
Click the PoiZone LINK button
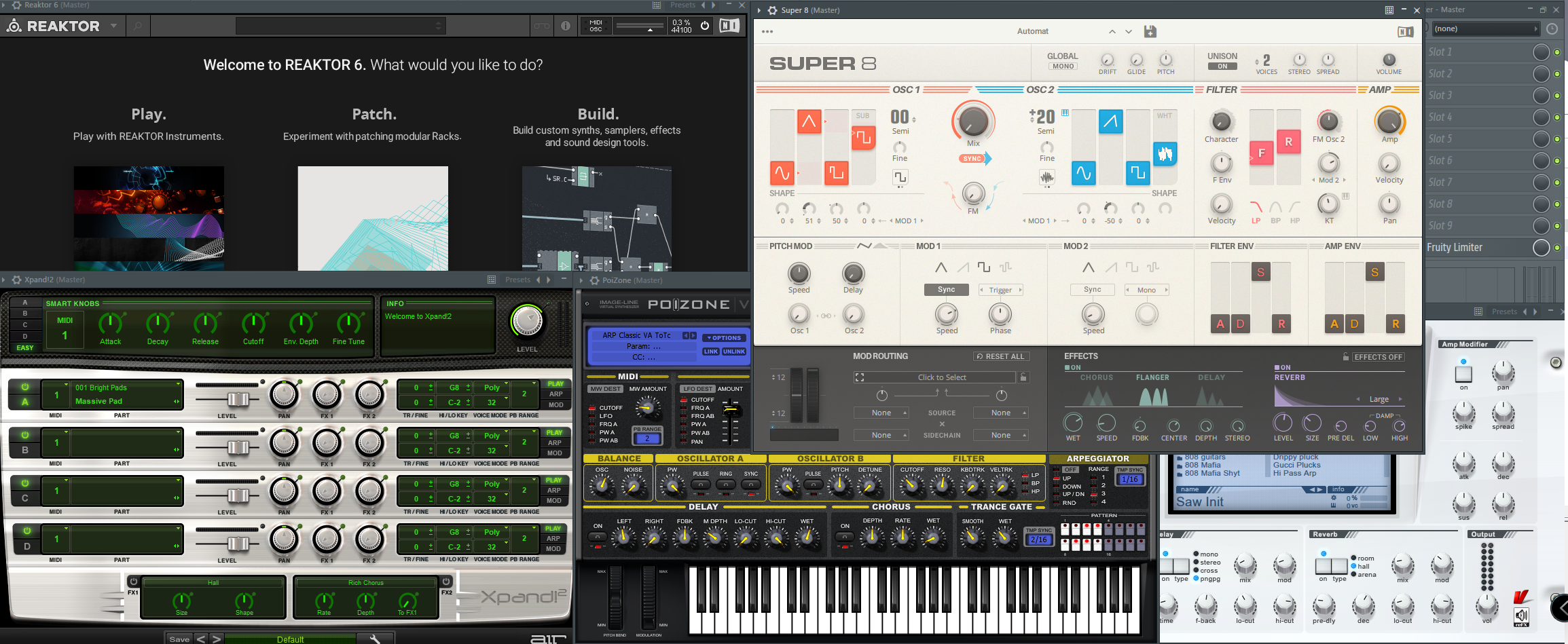tap(711, 352)
